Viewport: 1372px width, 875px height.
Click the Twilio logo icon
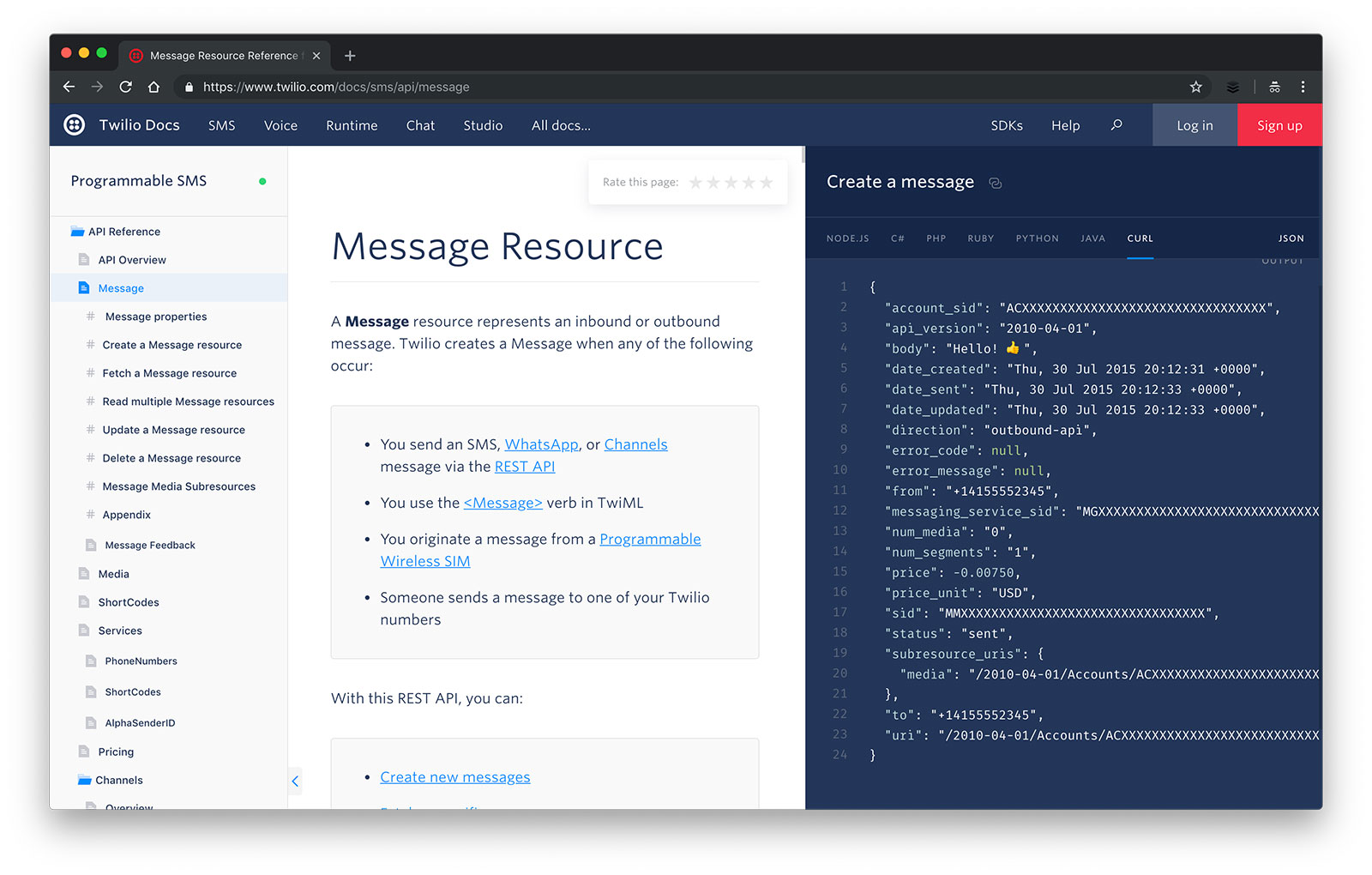(75, 125)
